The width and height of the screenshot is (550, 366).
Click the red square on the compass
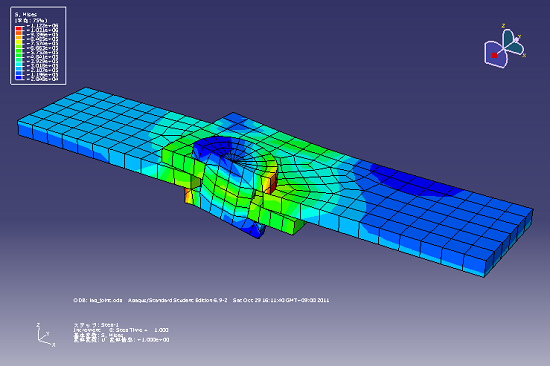click(x=494, y=55)
